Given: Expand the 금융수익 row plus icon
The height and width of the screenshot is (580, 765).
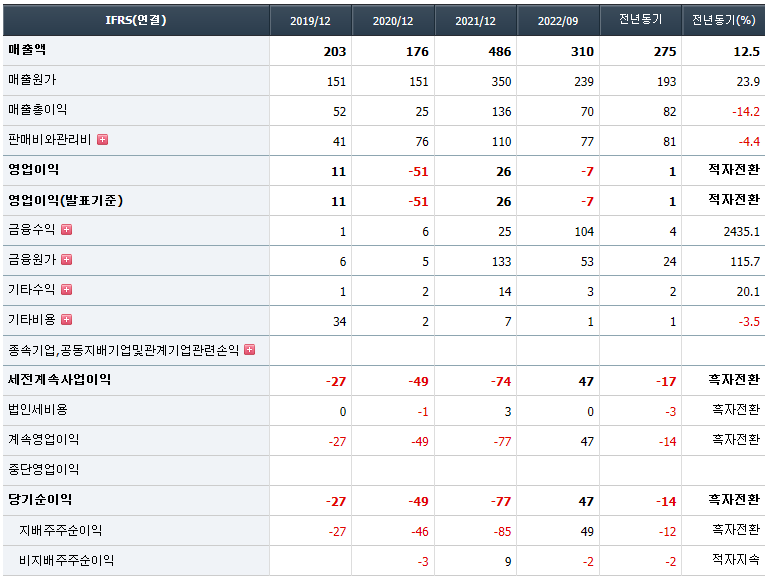Looking at the screenshot, I should [66, 229].
